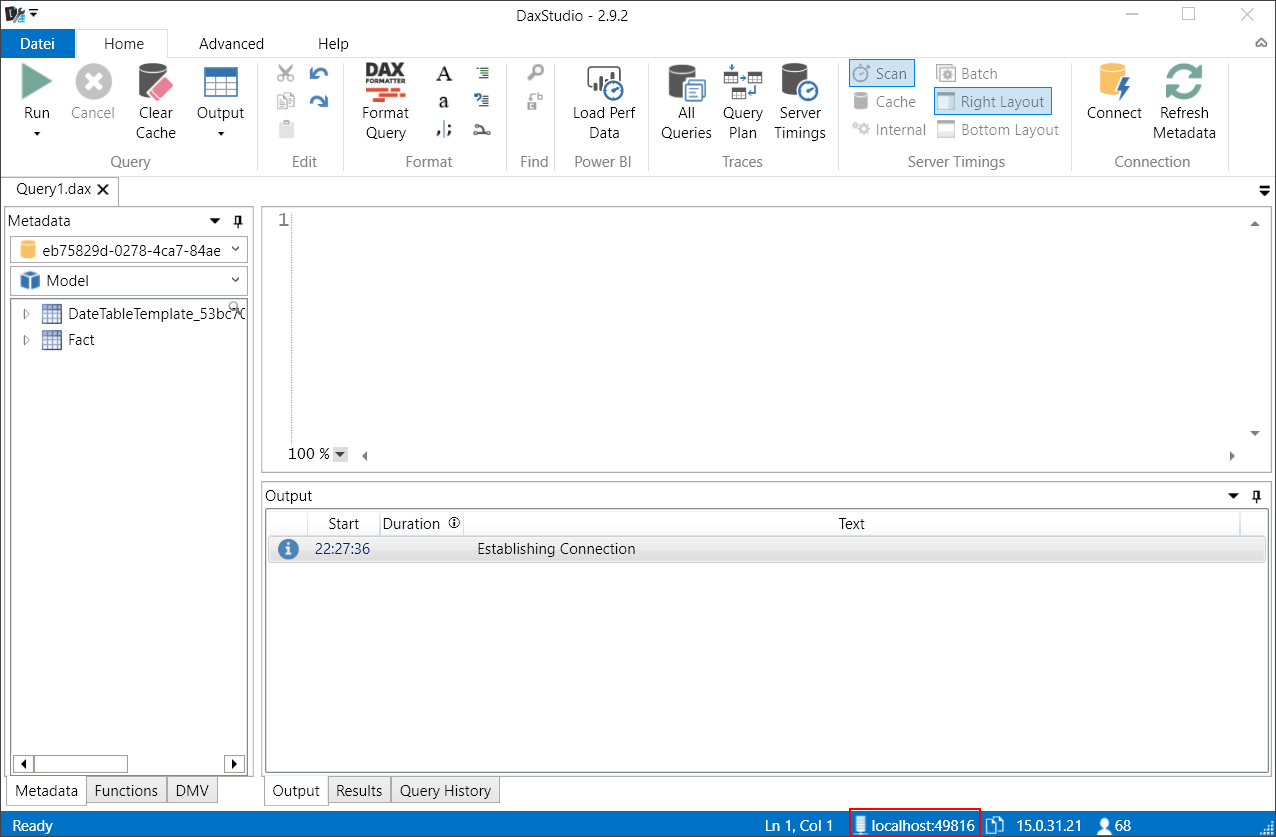Toggle the Cache server timings option

(884, 101)
